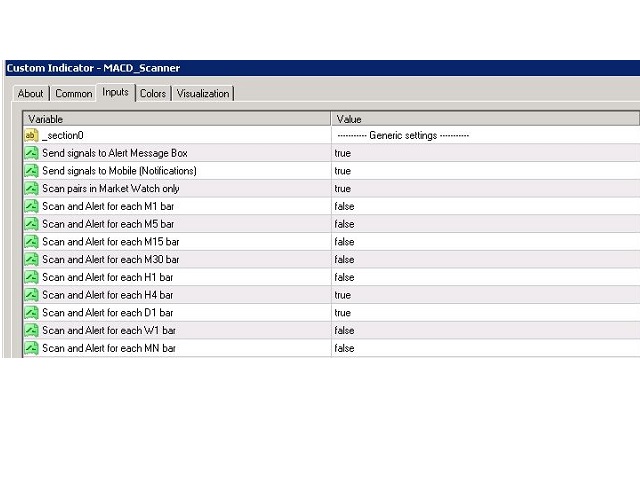The height and width of the screenshot is (480, 640).
Task: Click the icon beside Scan and Alert for each H4 bar
Action: [x=31, y=295]
